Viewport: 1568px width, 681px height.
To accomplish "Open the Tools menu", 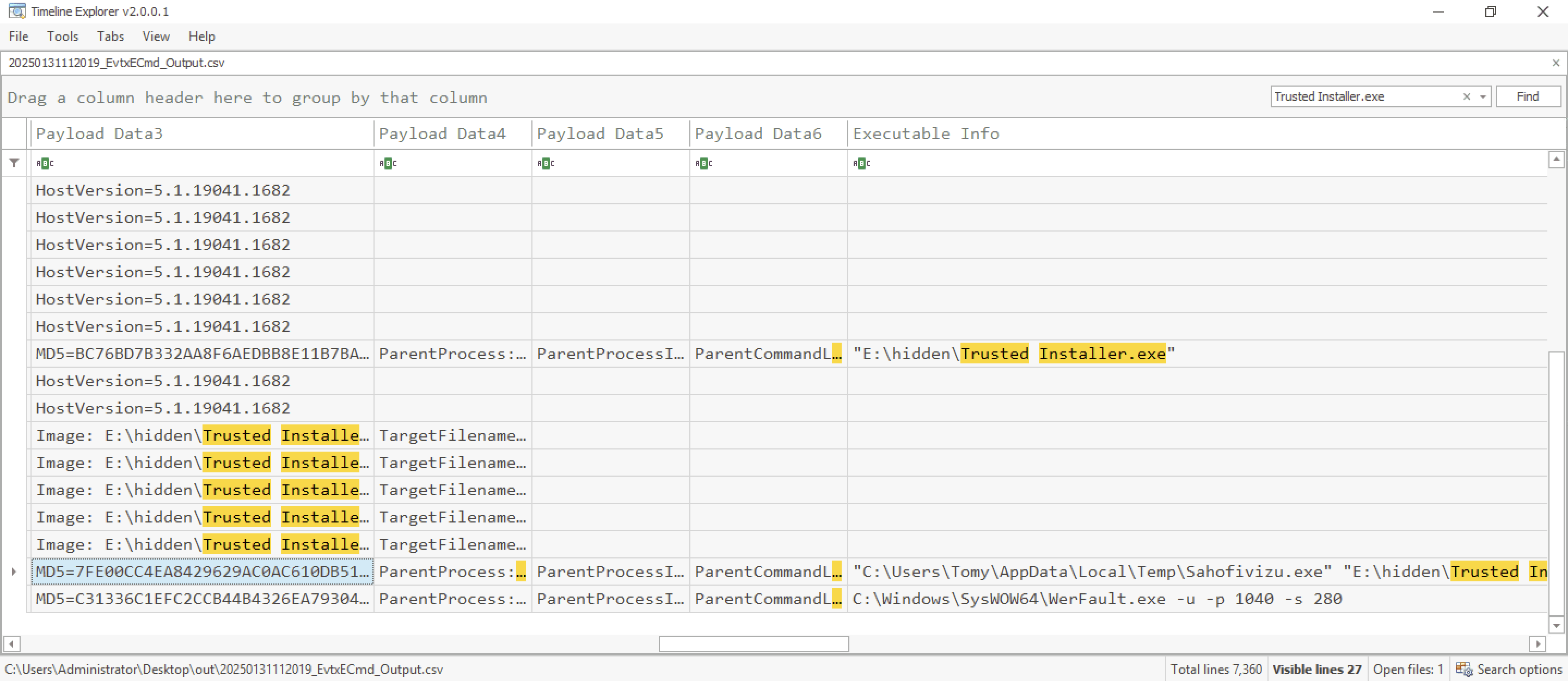I will (62, 37).
